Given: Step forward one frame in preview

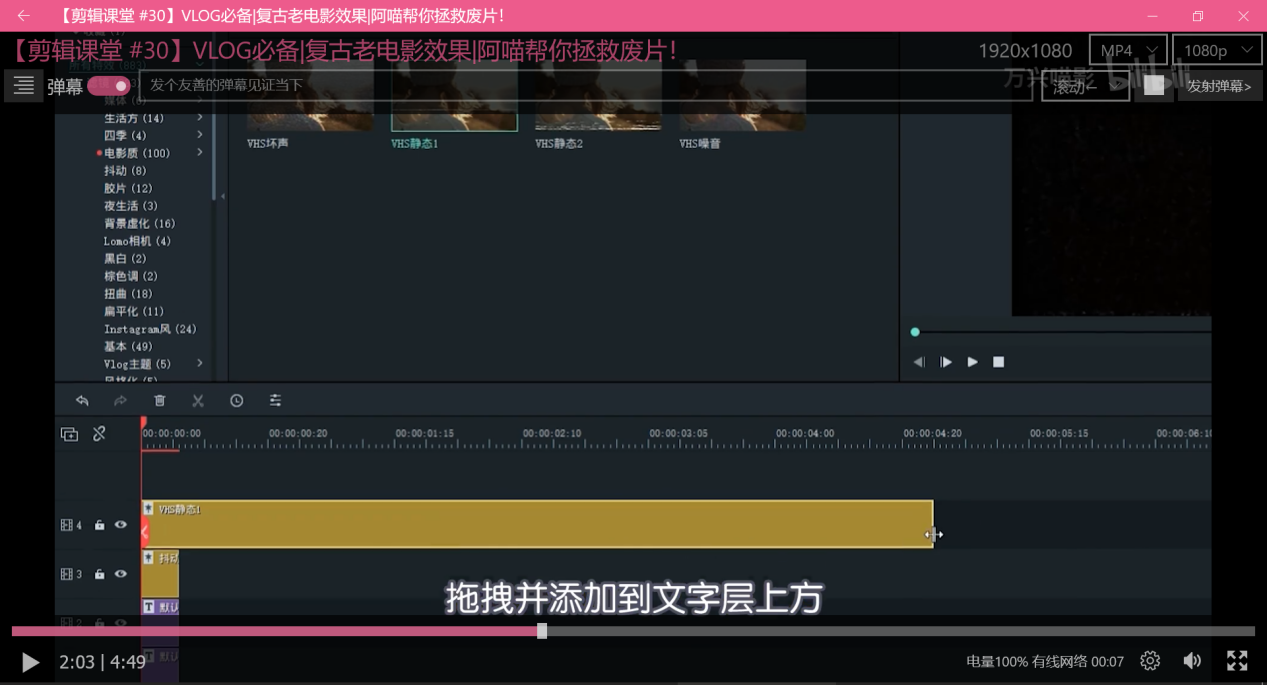Looking at the screenshot, I should coord(946,362).
